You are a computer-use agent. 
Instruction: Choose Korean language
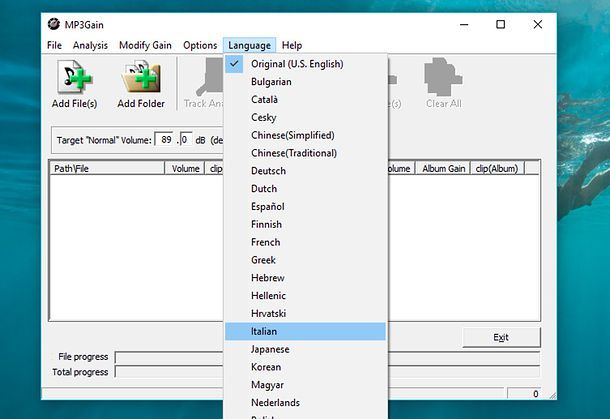(x=305, y=367)
